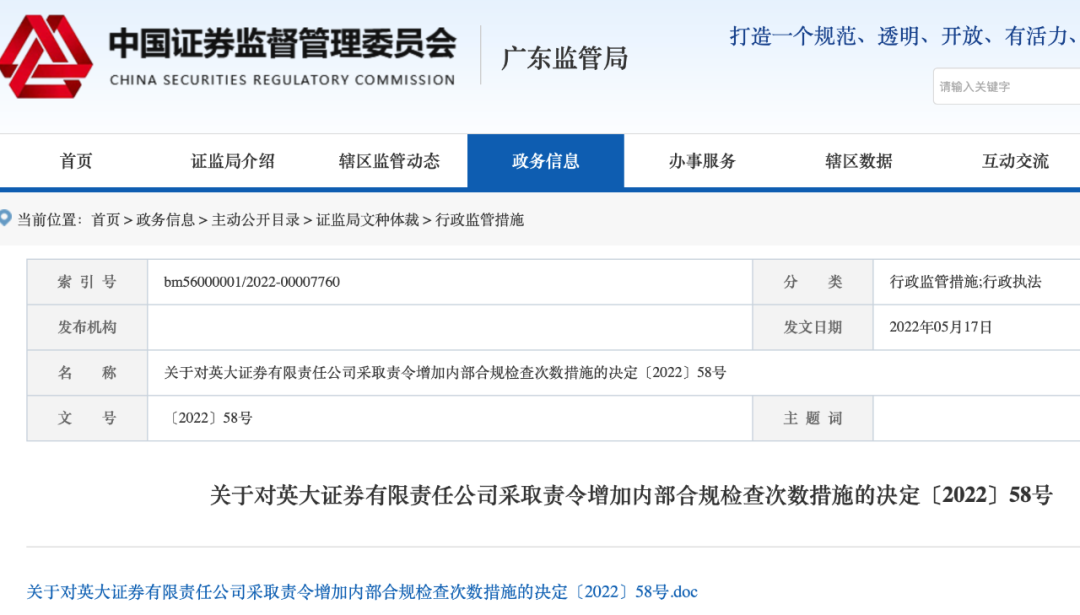The height and width of the screenshot is (615, 1080).
Task: Click the 文号 label cell
Action: [87, 418]
